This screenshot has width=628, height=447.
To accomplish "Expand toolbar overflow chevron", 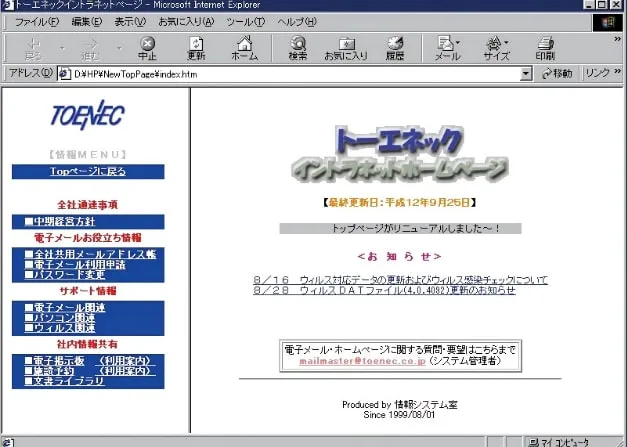I will tap(617, 39).
